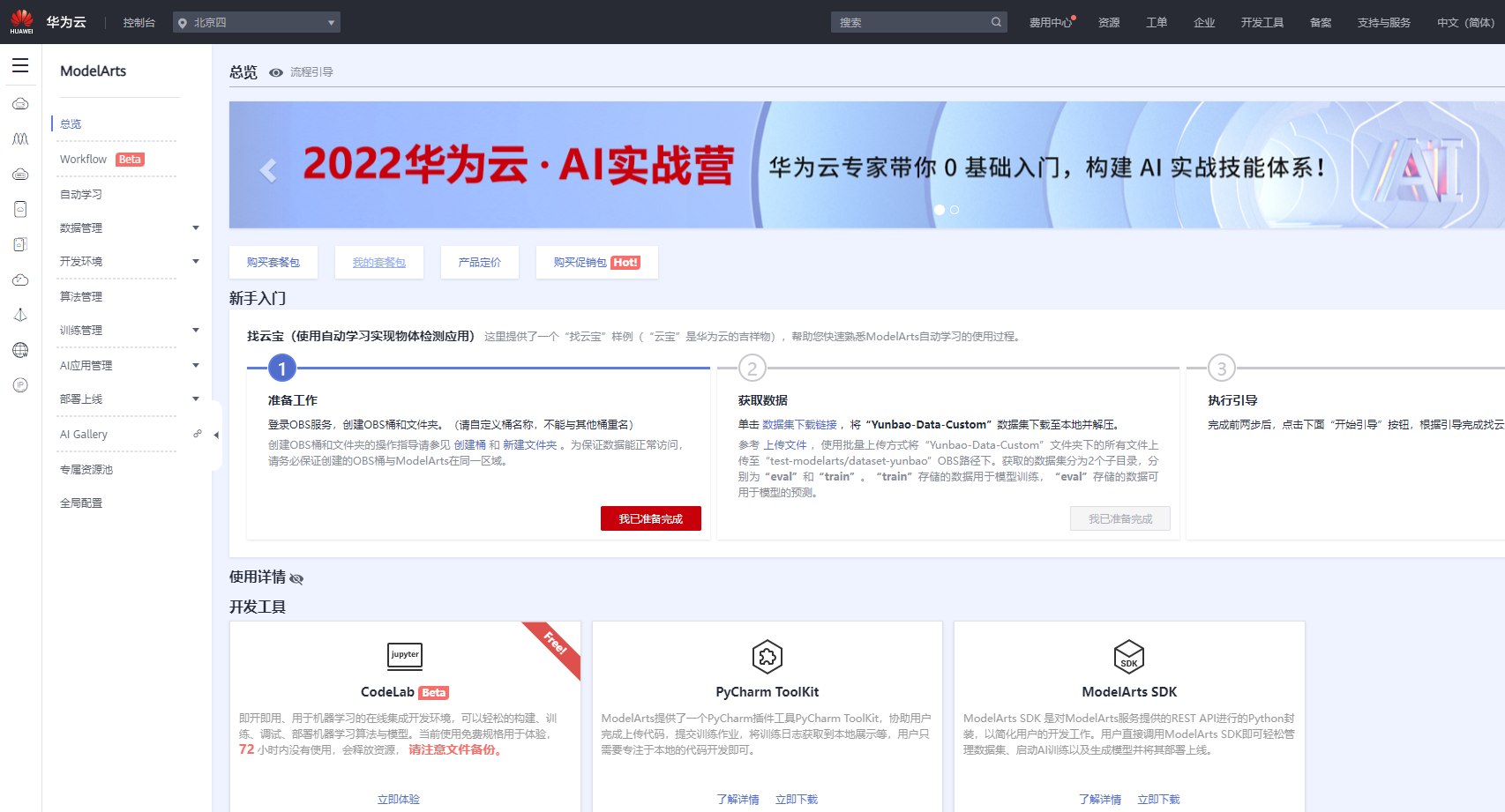Click 立即体验 on the CodeLab card

point(399,800)
